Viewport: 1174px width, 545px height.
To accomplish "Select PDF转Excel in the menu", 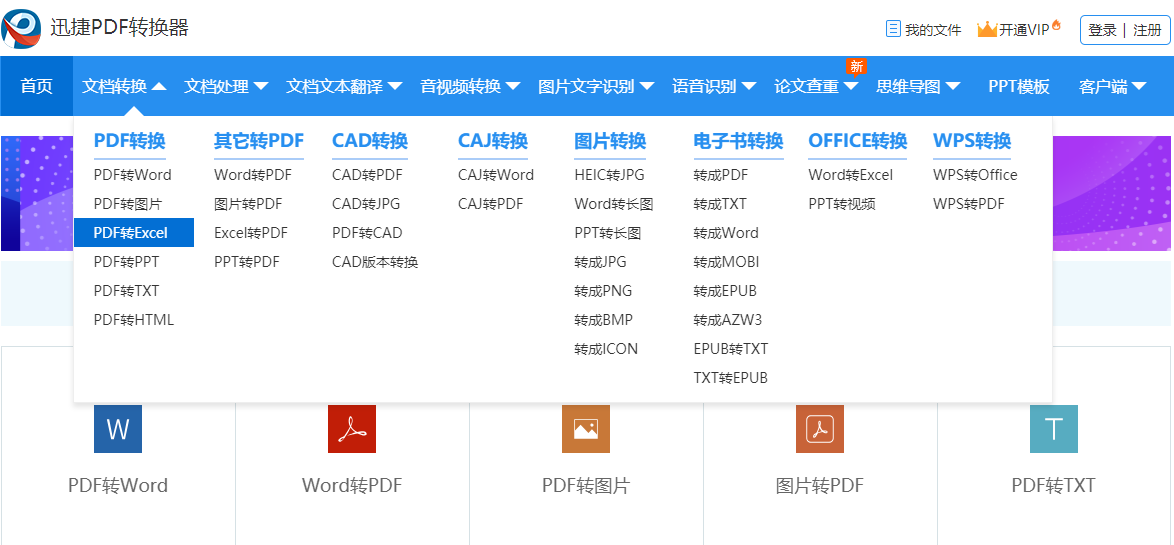I will point(134,233).
